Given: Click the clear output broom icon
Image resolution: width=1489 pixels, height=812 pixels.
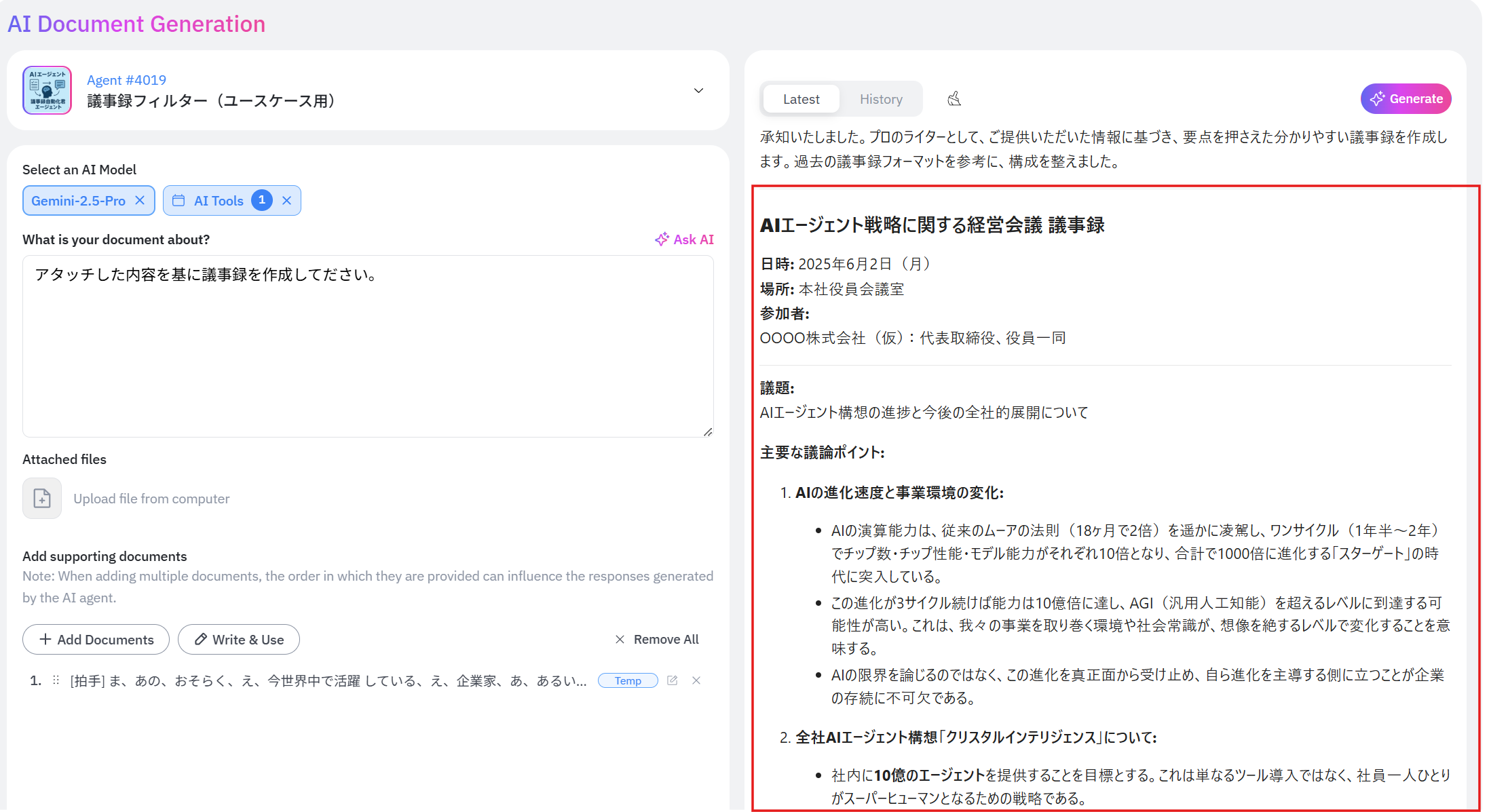Looking at the screenshot, I should click(954, 99).
